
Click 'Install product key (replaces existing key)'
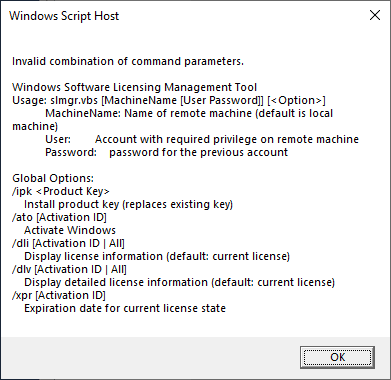click(x=128, y=204)
